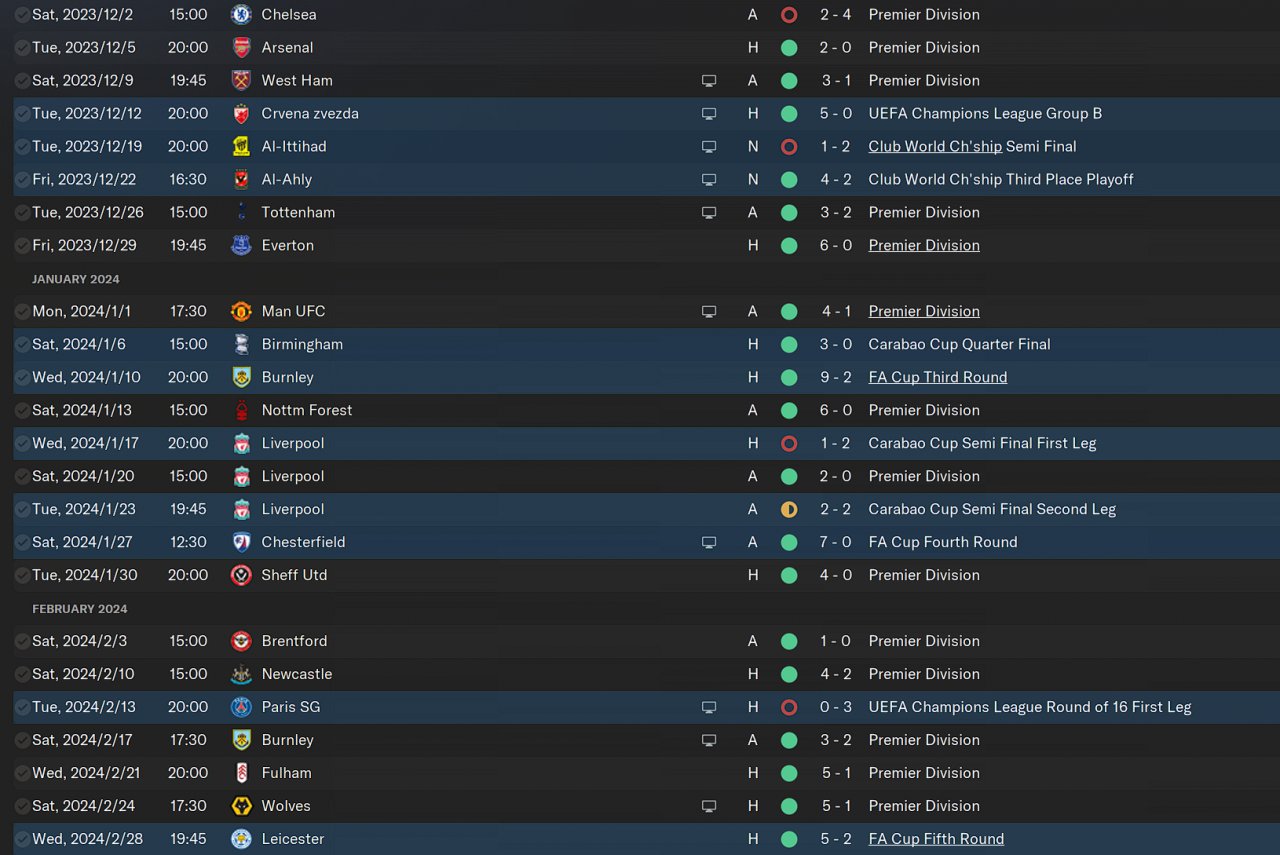Image resolution: width=1280 pixels, height=855 pixels.
Task: Select Crvena zvezda opponent name
Action: [310, 113]
